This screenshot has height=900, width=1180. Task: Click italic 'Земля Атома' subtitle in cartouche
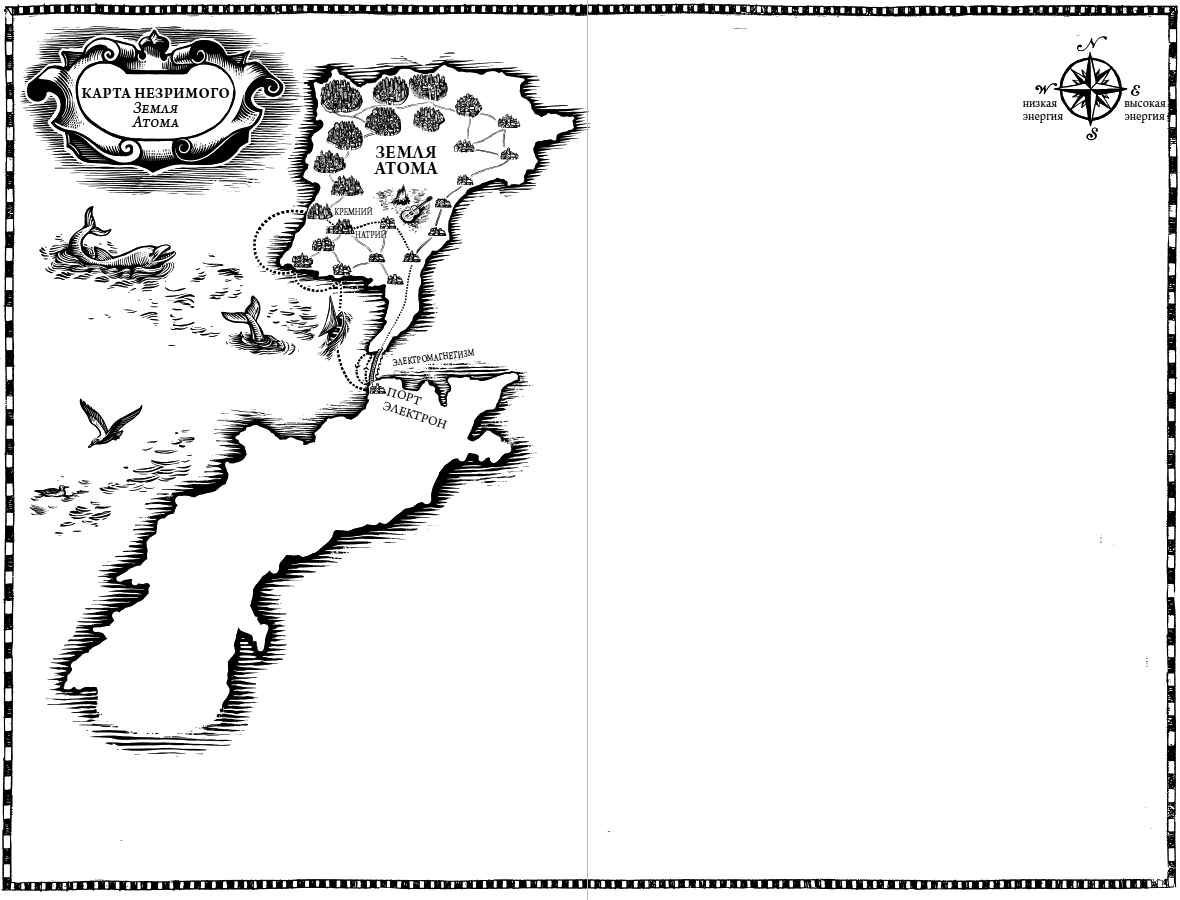[156, 116]
